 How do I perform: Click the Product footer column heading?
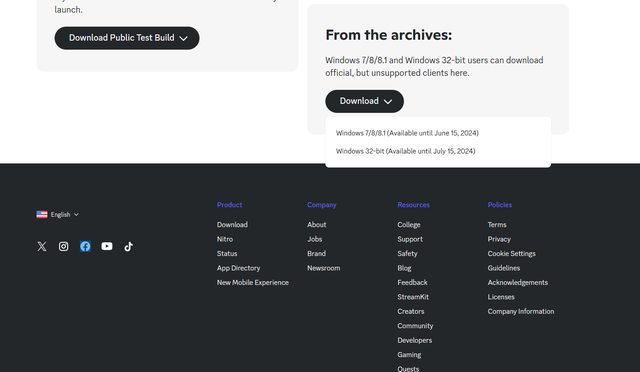tap(229, 205)
